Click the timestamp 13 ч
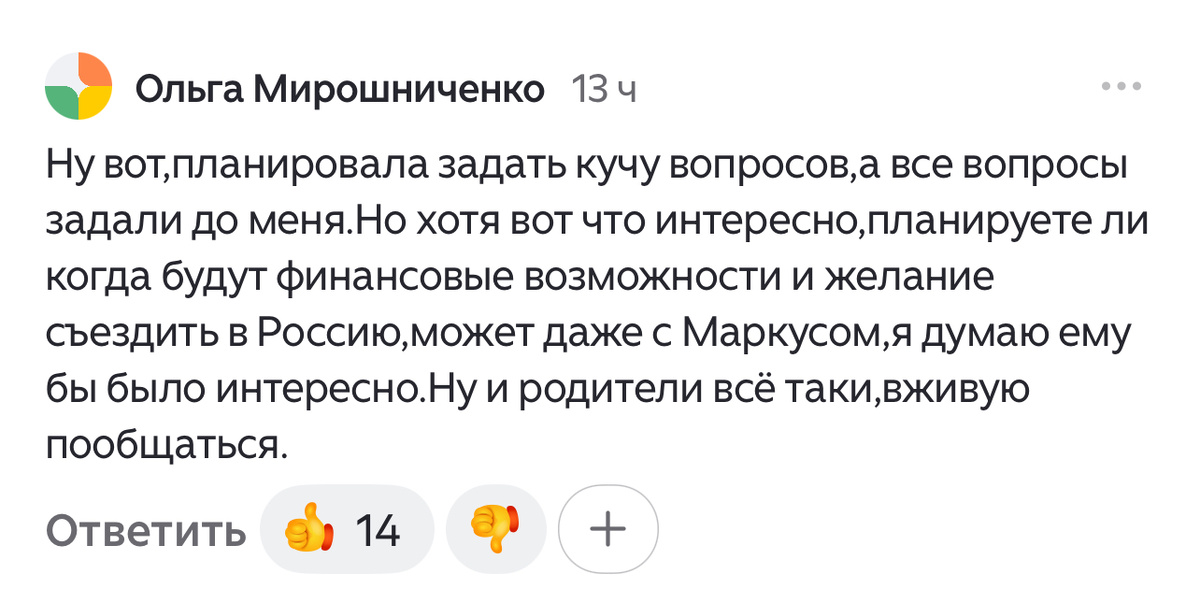The width and height of the screenshot is (1200, 603). point(605,88)
